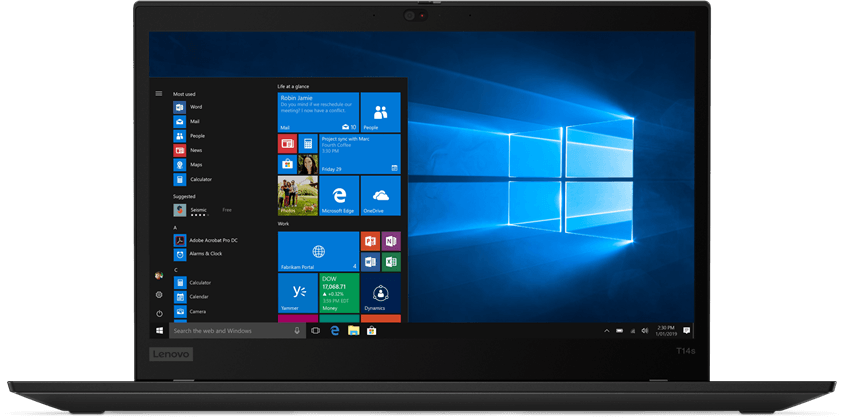Open the OneDrive tile
843x419 pixels.
[x=380, y=196]
